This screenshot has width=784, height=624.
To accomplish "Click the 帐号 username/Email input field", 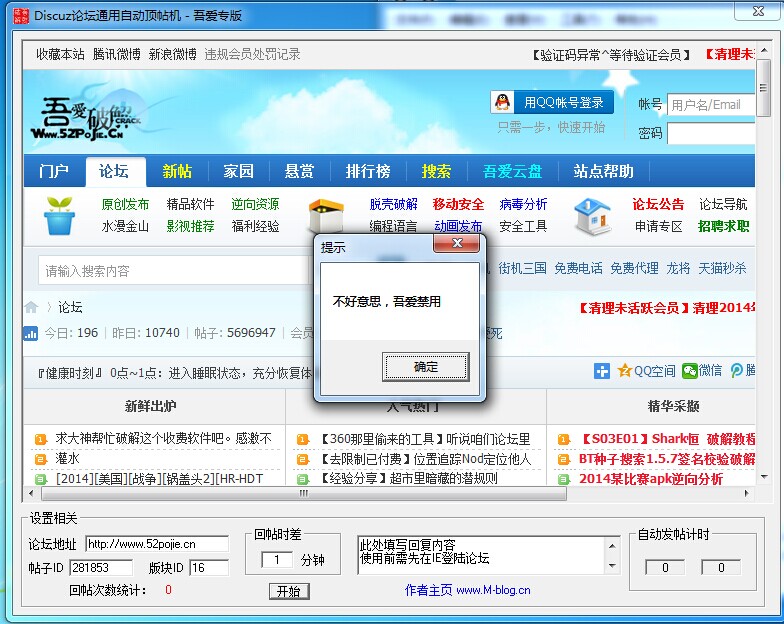I will pos(711,104).
